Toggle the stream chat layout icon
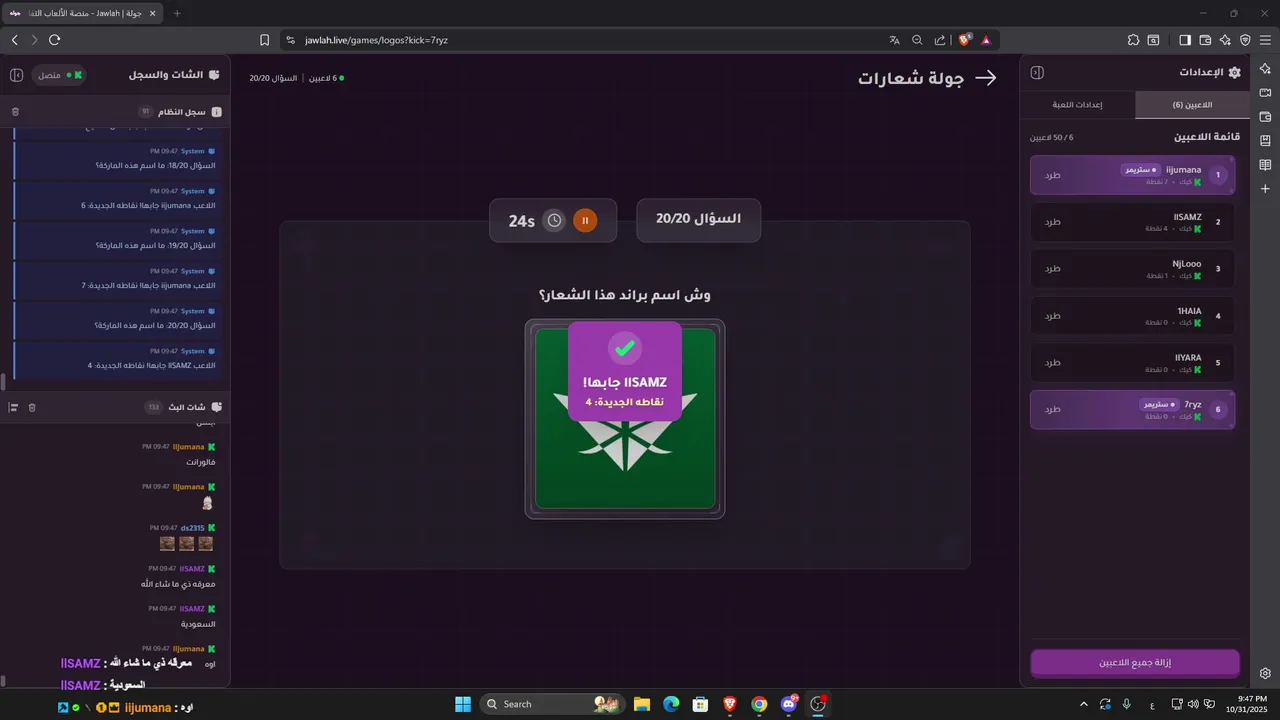The image size is (1280, 720). [13, 407]
